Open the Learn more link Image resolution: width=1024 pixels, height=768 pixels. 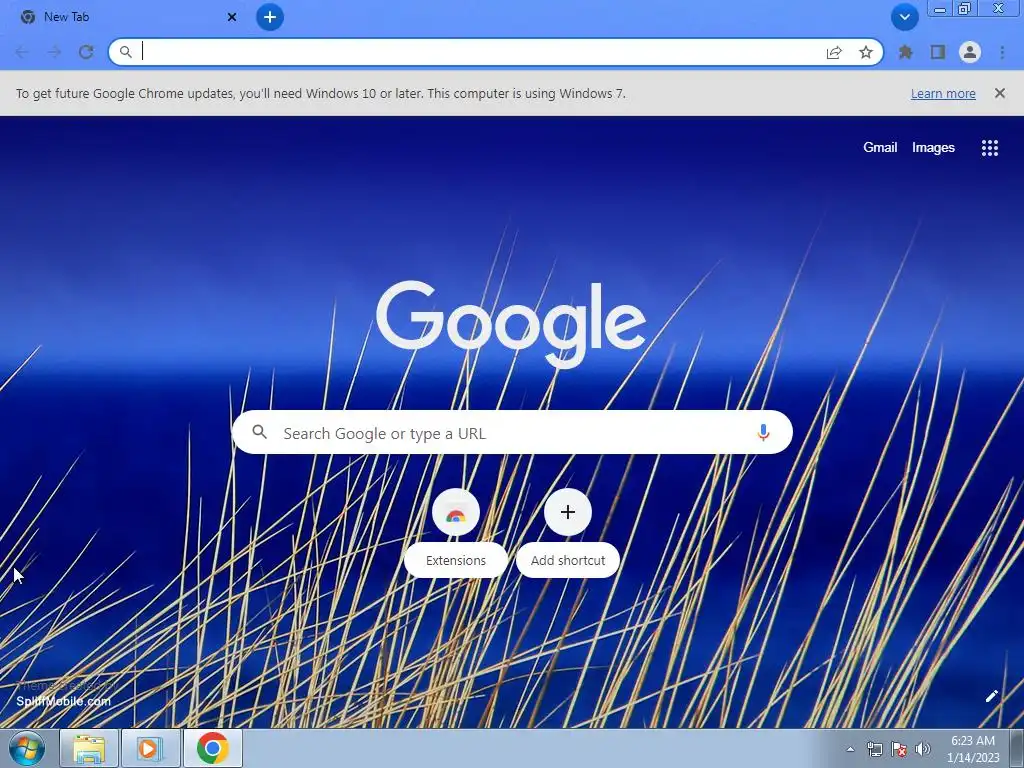click(943, 93)
